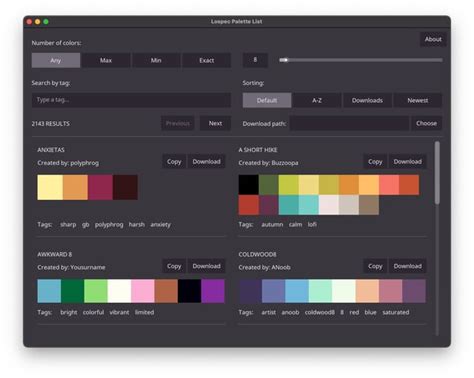474x378 pixels.
Task: Download the Anxietas palette
Action: tap(206, 162)
